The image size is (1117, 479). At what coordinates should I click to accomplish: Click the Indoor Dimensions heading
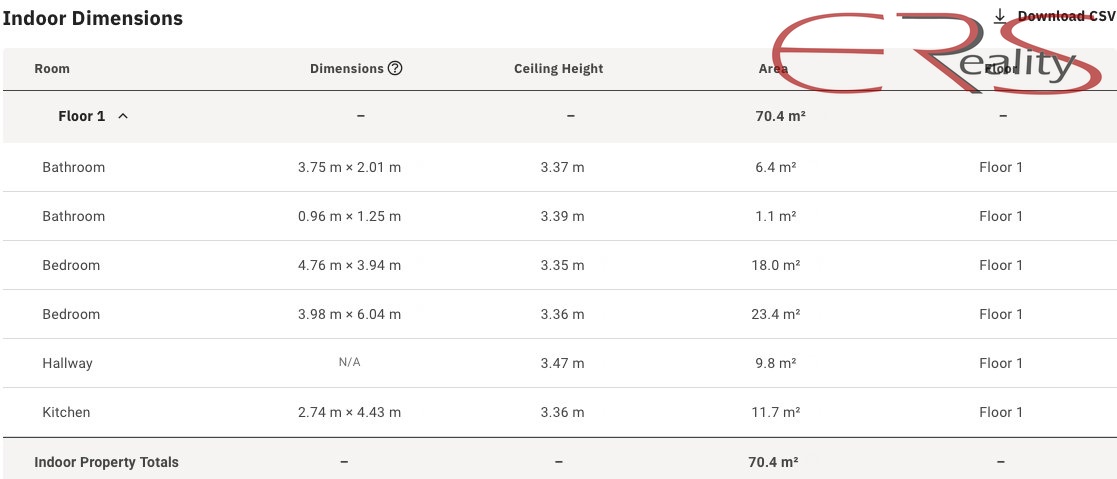click(x=93, y=19)
